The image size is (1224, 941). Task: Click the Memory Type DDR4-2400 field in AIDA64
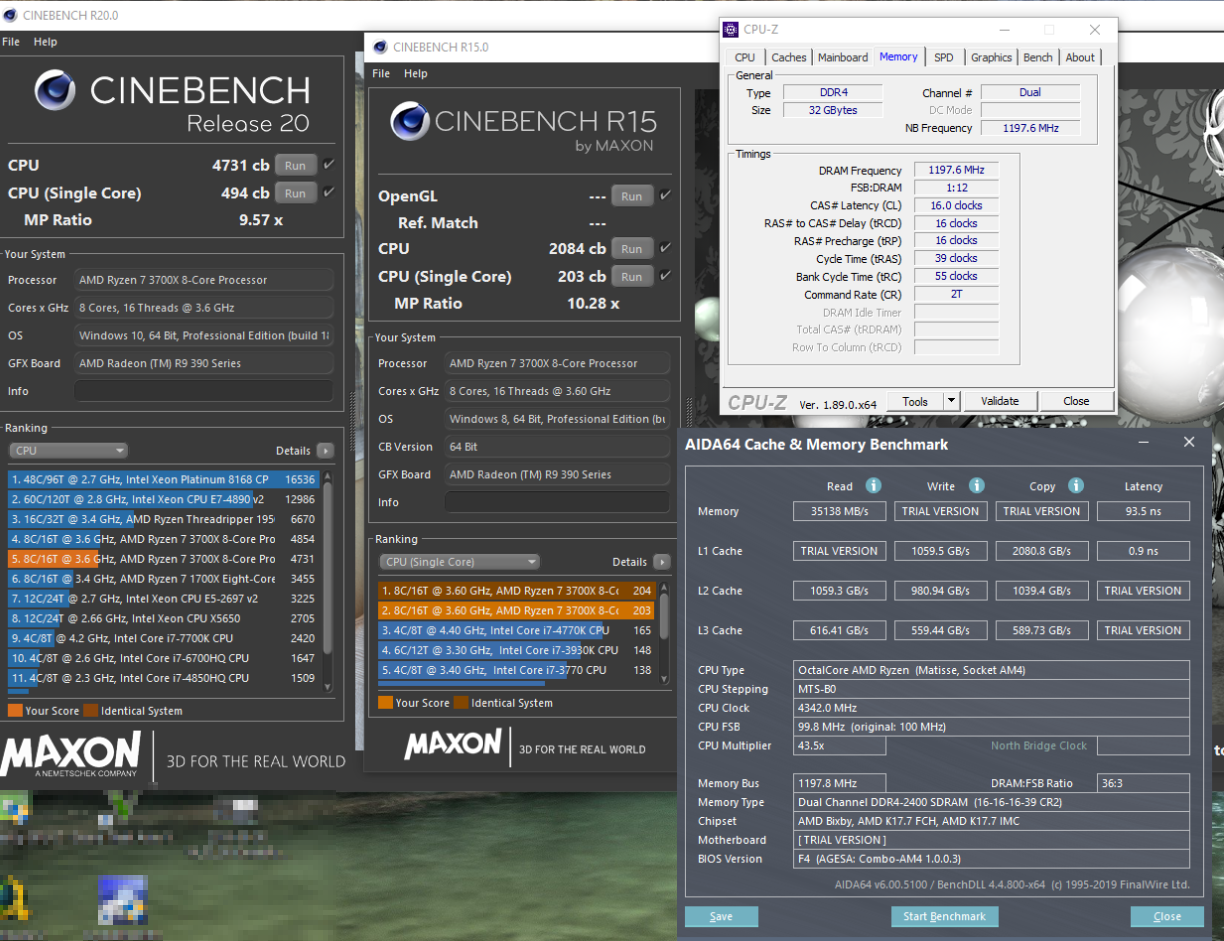coord(991,802)
